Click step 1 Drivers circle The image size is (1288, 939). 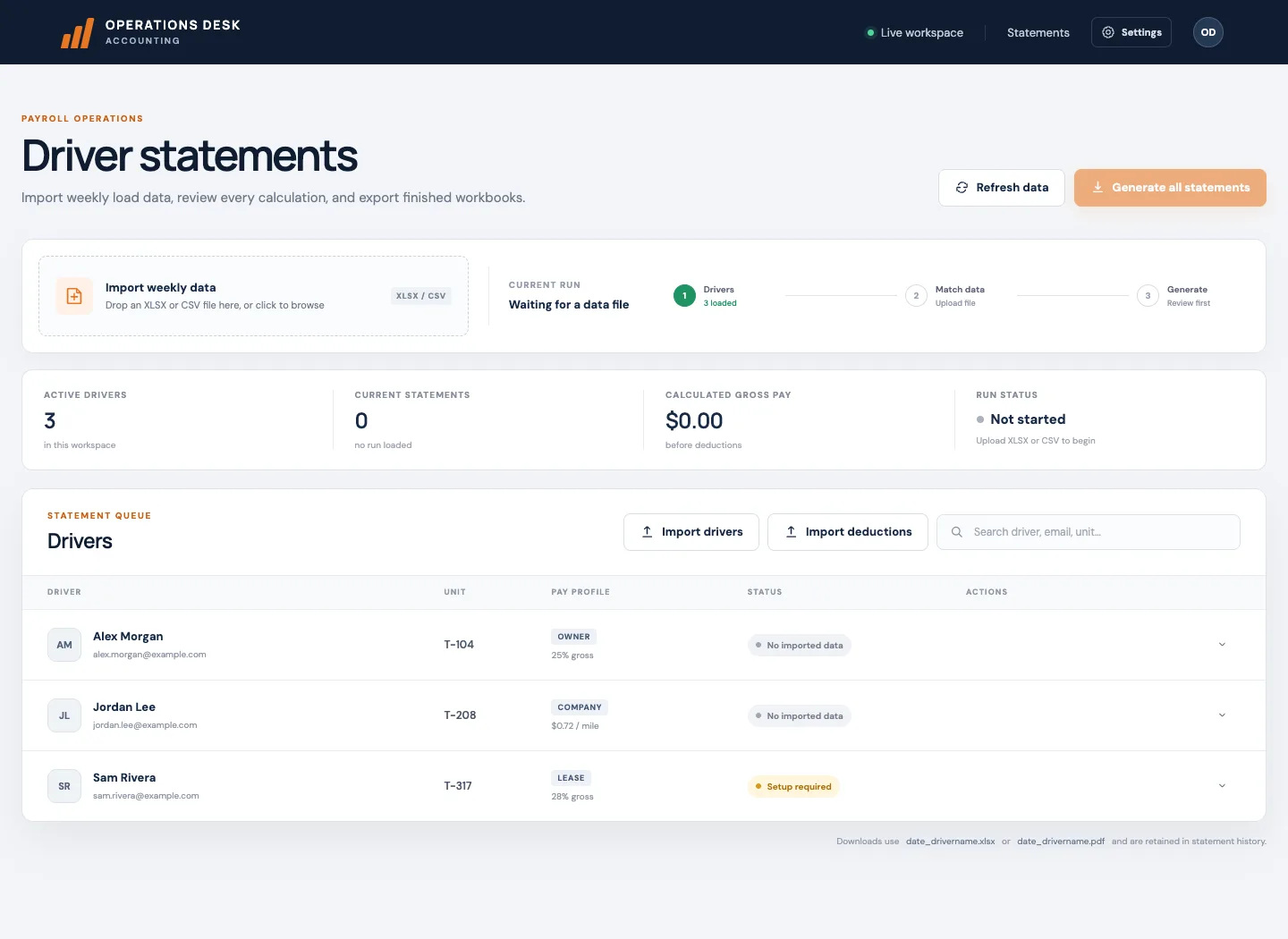684,296
